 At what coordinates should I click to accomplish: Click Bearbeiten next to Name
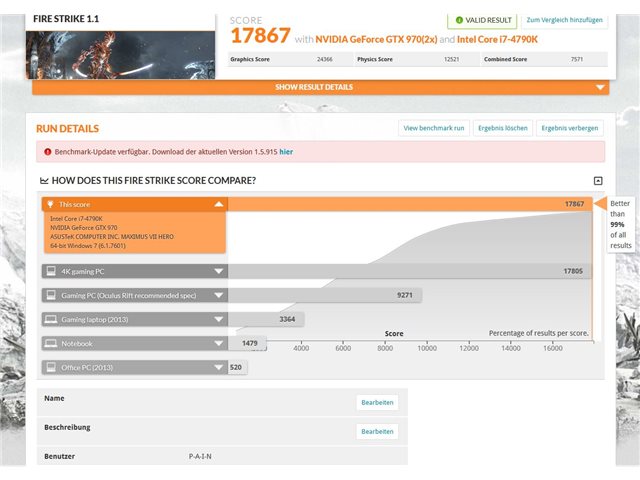pyautogui.click(x=377, y=402)
